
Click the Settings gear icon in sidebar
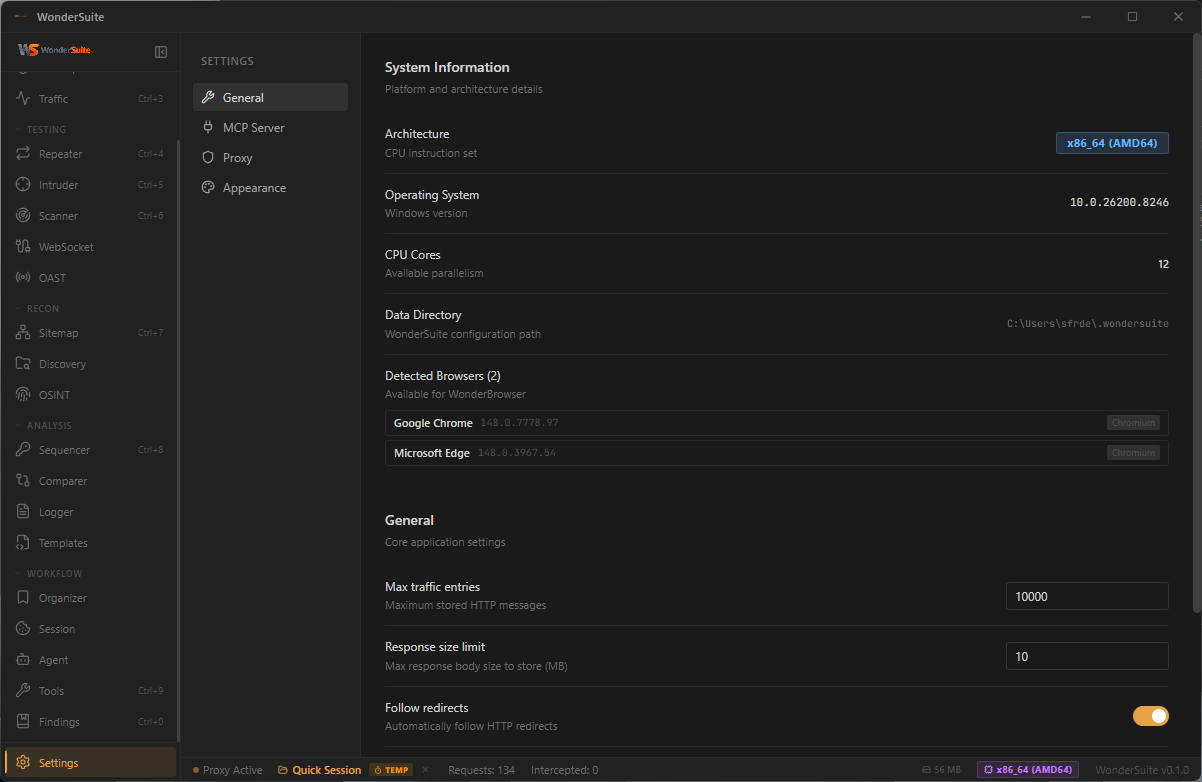pyautogui.click(x=23, y=763)
